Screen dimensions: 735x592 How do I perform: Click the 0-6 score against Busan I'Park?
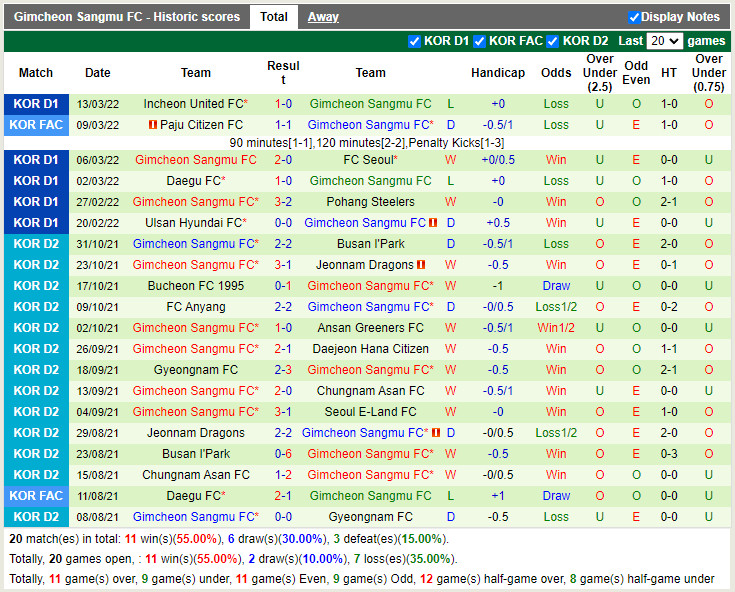[x=283, y=454]
